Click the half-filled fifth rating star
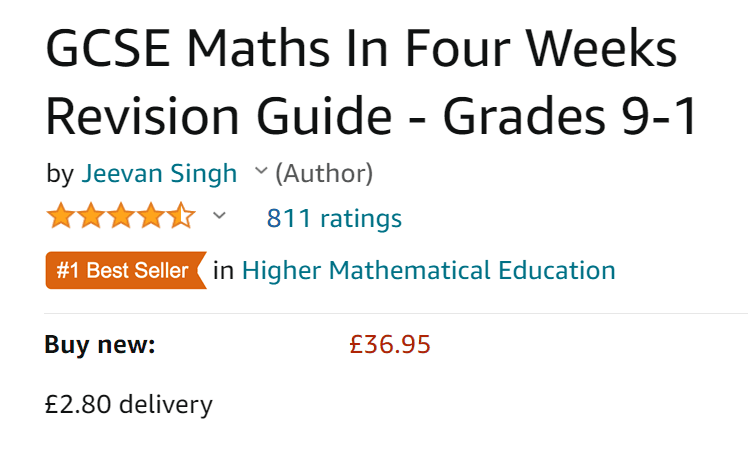Viewport: 748px width, 450px height. click(181, 216)
